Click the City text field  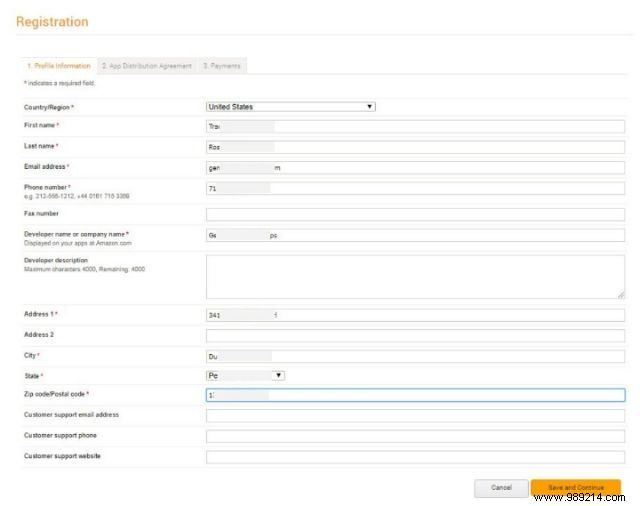415,355
